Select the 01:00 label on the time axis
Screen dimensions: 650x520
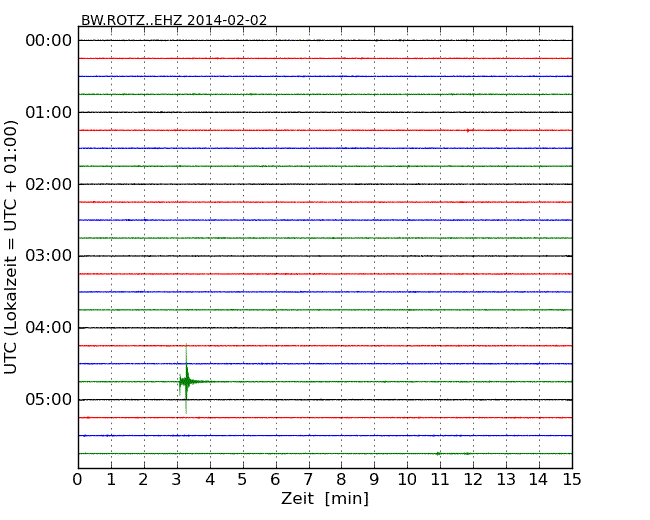(49, 112)
